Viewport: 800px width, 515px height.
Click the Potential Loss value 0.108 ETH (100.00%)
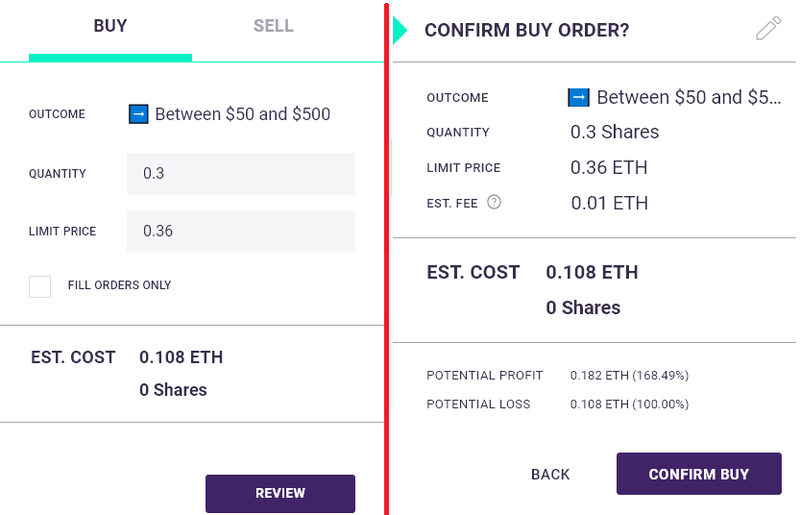point(629,404)
